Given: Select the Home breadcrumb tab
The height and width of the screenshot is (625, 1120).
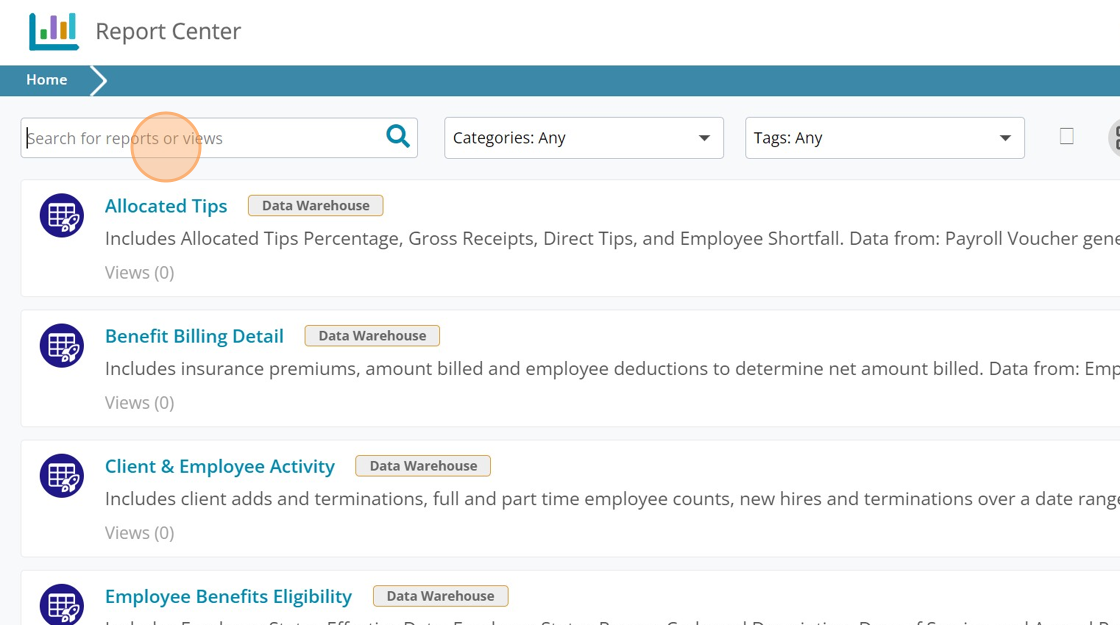Looking at the screenshot, I should (47, 80).
